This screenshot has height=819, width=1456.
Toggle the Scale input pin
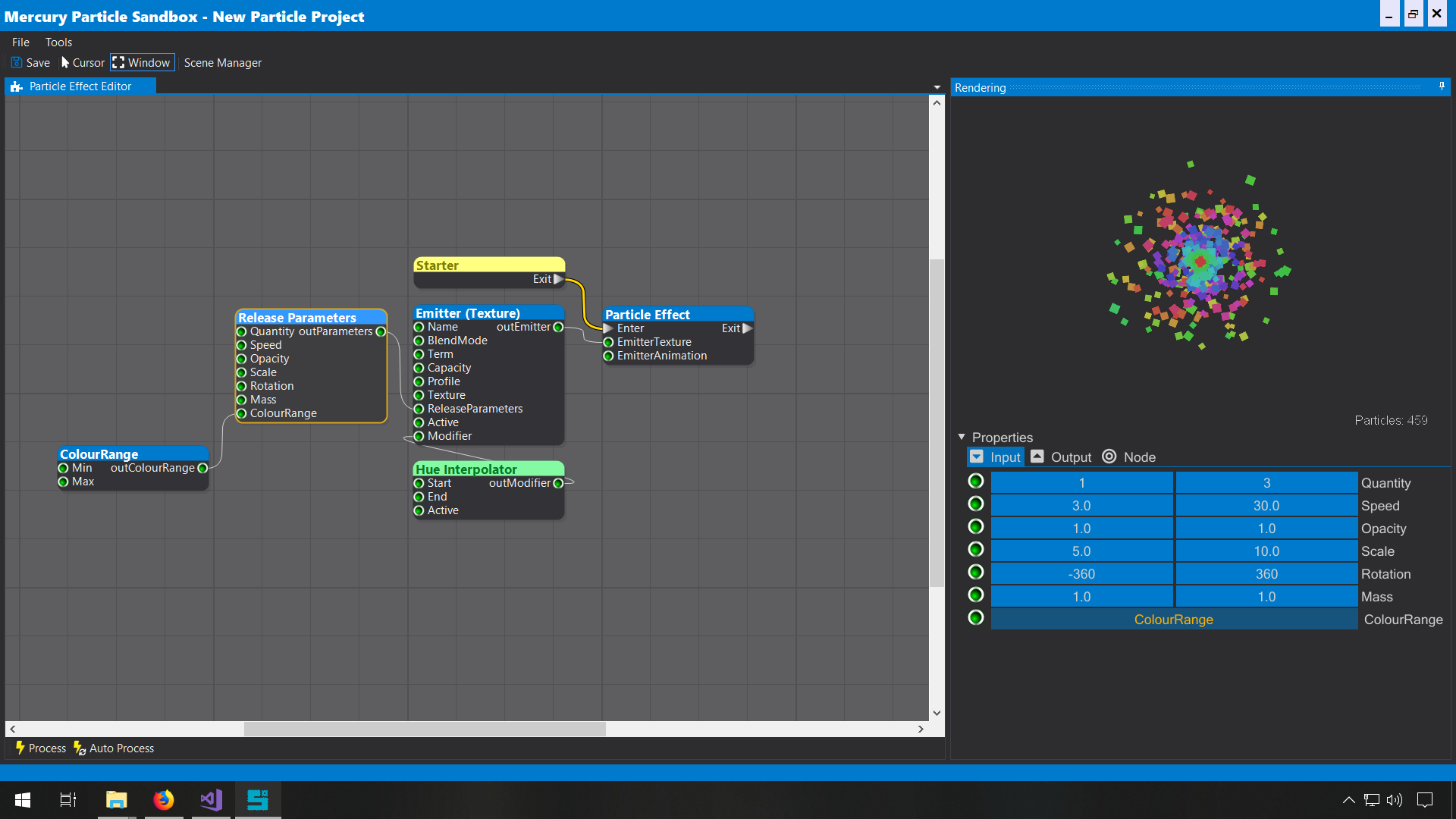(x=976, y=550)
